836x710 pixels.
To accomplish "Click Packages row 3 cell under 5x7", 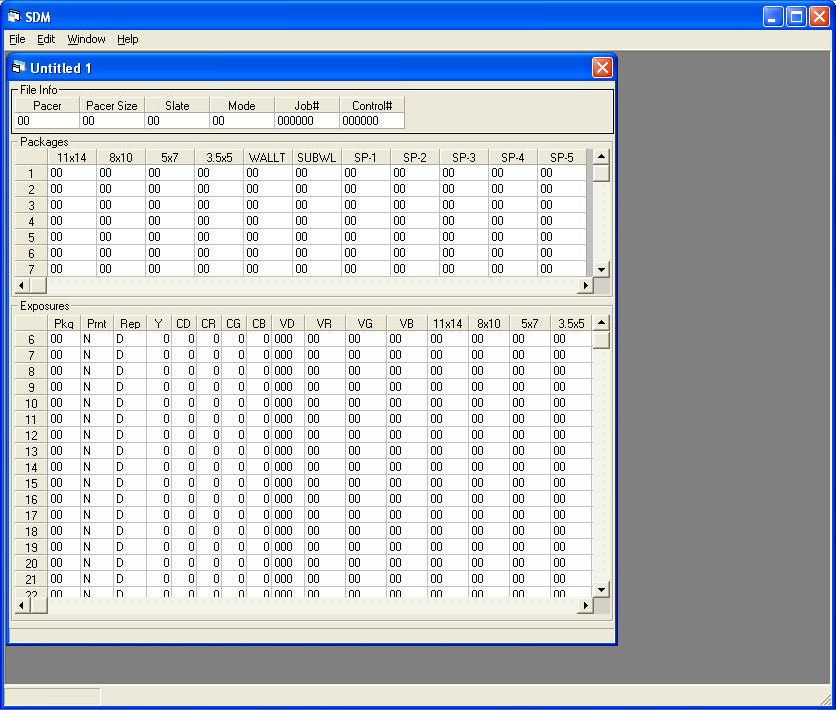I will 170,205.
